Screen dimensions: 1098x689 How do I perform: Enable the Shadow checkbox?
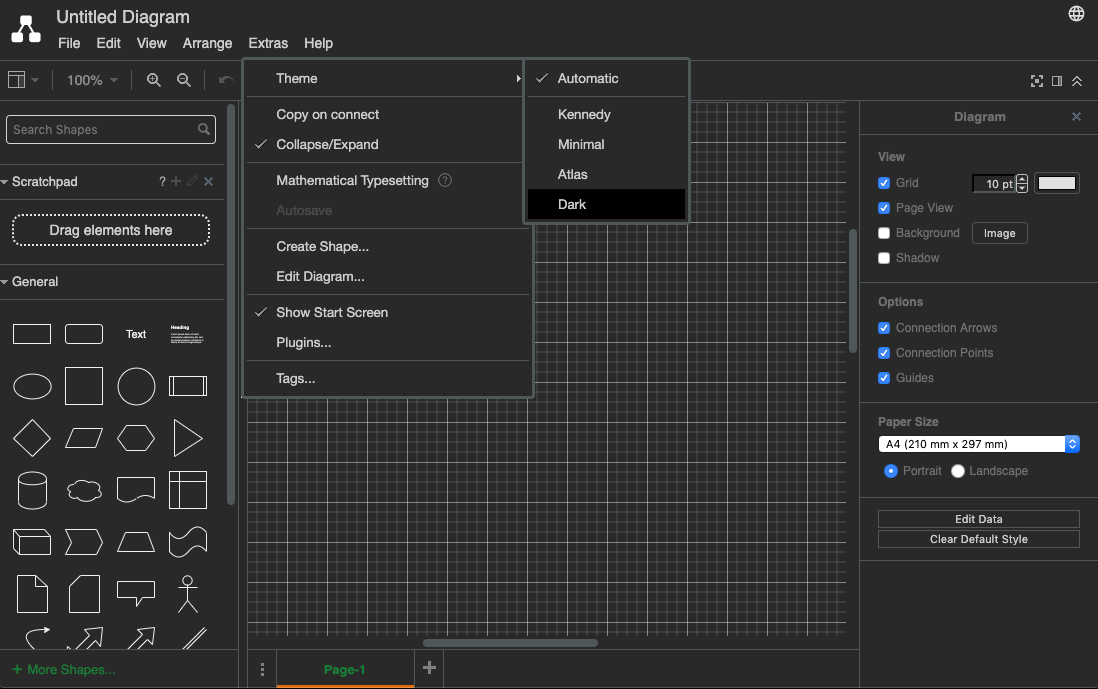[x=884, y=258]
